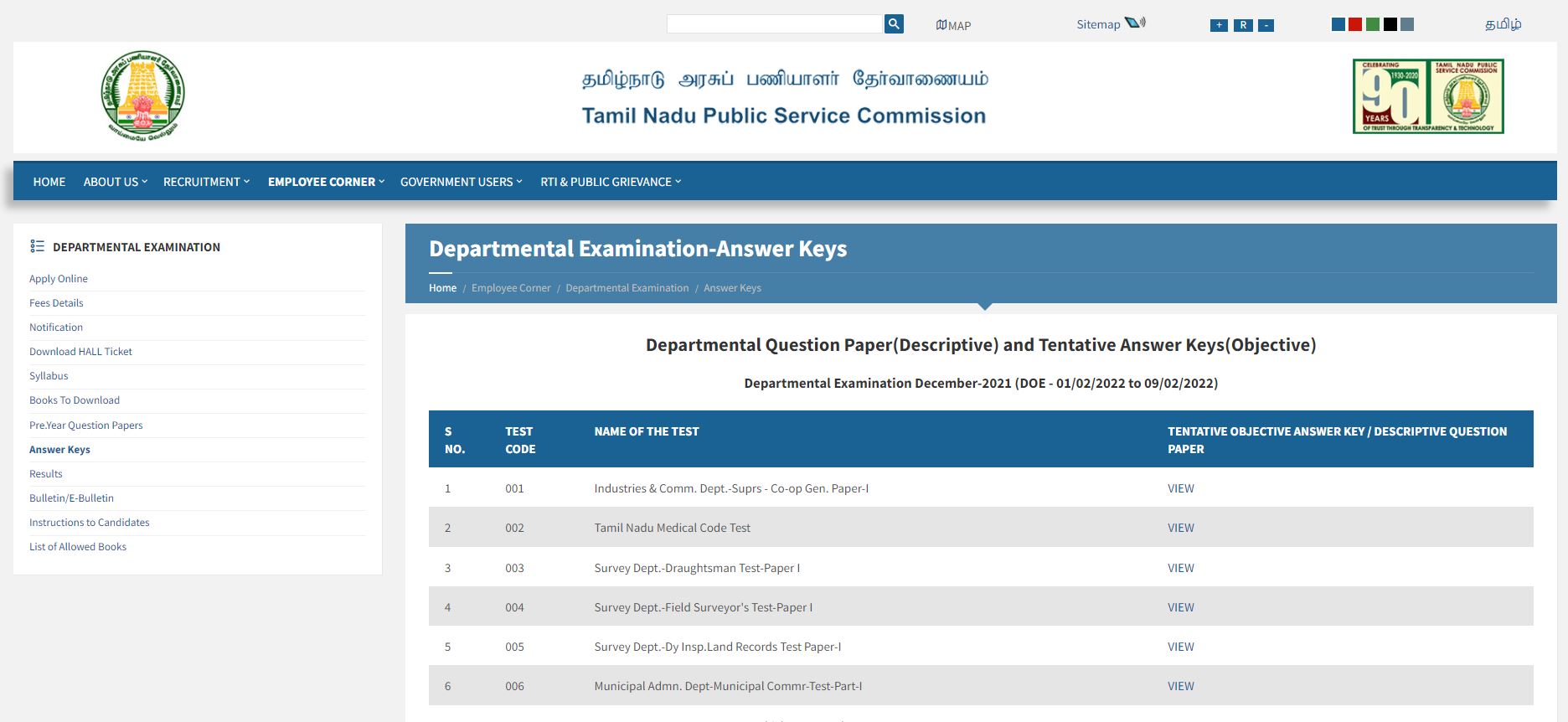Open Syllabus sidebar link

tap(49, 376)
